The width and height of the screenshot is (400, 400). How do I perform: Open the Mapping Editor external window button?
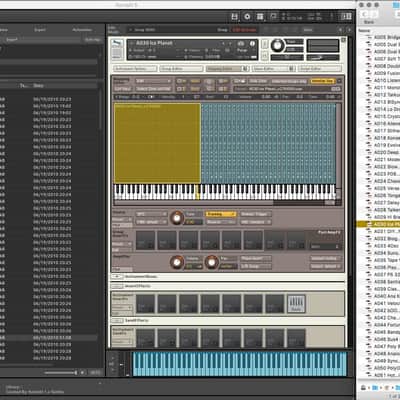245,69
